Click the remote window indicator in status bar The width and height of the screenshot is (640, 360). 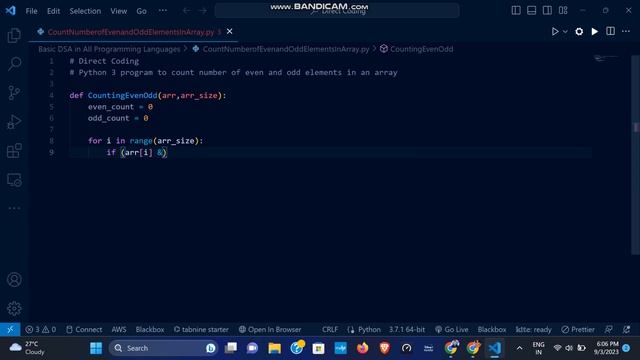click(x=10, y=329)
